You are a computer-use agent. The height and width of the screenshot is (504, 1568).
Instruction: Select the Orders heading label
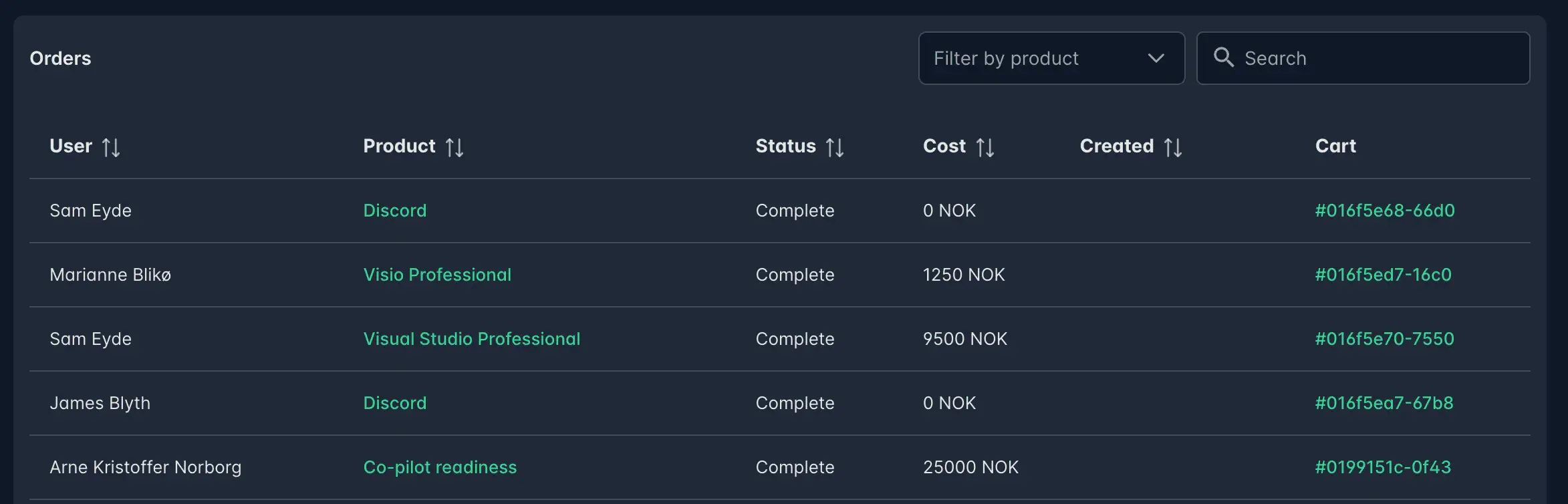(60, 58)
